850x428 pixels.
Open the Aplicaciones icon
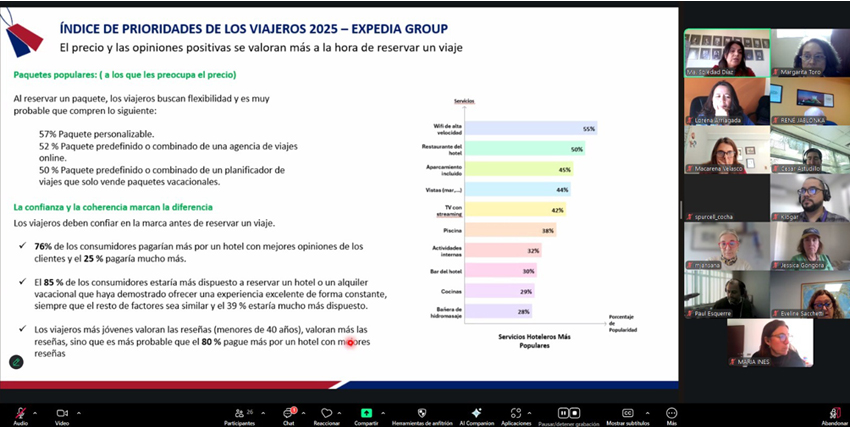516,412
